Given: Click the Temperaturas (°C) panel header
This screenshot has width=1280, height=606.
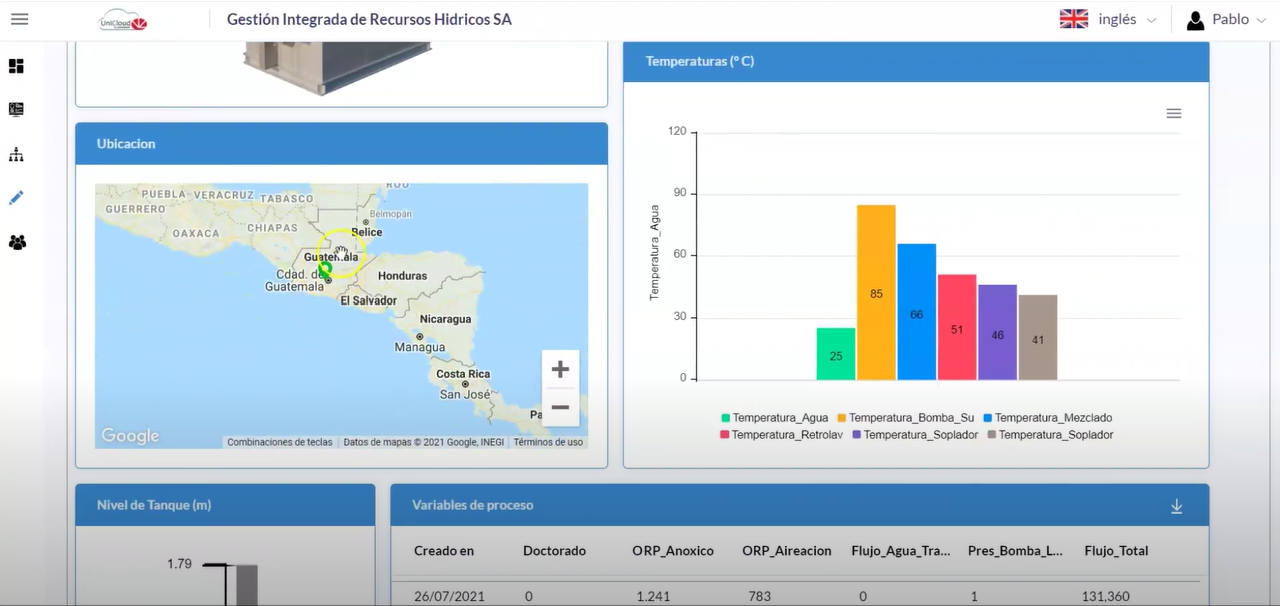Looking at the screenshot, I should [x=916, y=62].
